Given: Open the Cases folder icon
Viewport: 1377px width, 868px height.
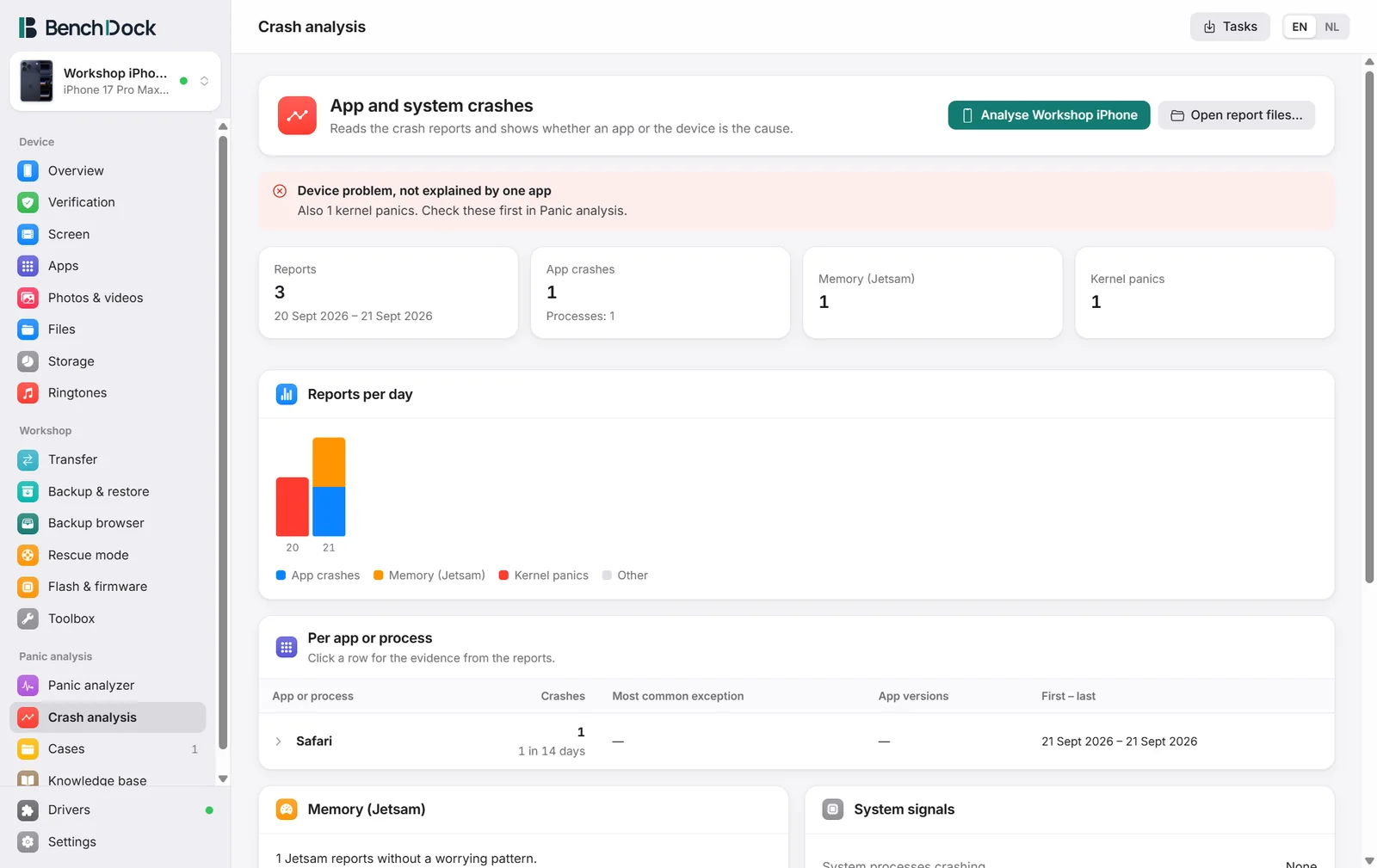Looking at the screenshot, I should point(28,749).
